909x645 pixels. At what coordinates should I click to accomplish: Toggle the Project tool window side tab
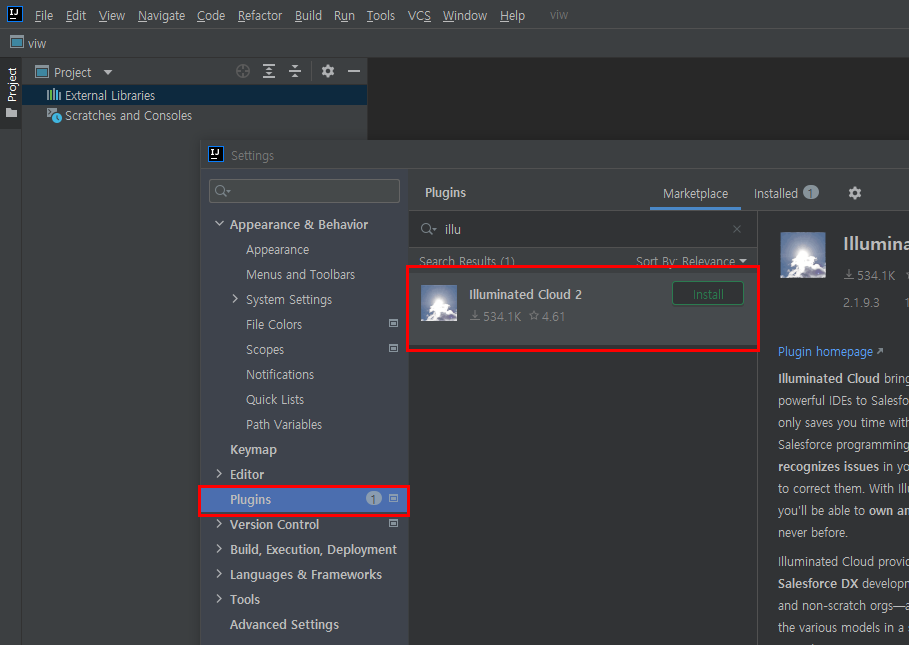coord(11,93)
